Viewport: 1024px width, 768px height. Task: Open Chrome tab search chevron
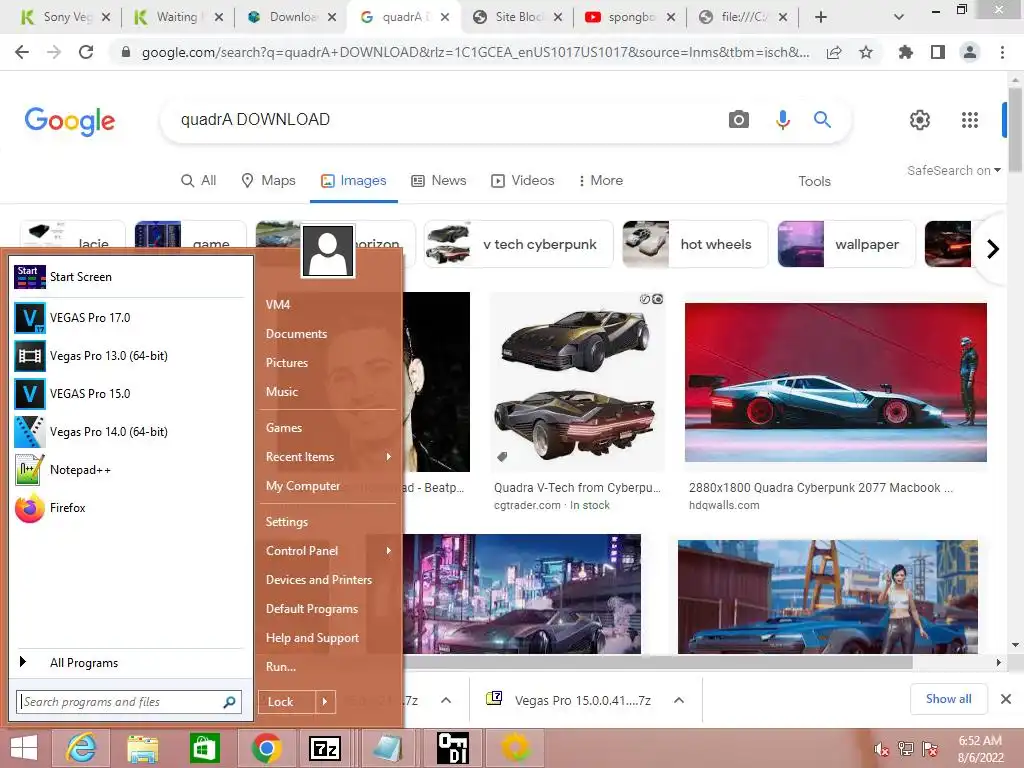pos(899,17)
